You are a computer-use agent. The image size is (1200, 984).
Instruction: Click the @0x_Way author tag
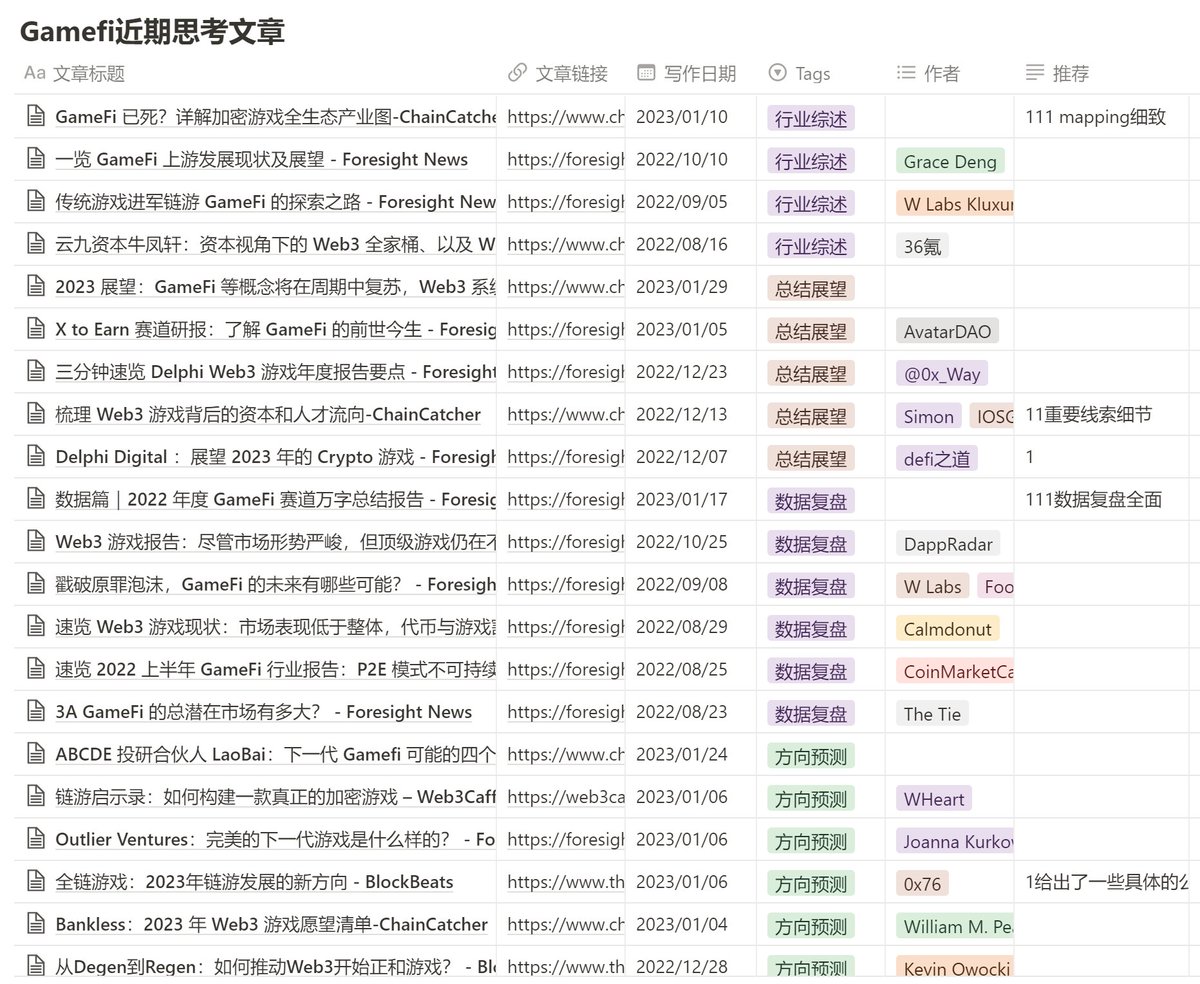tap(942, 373)
